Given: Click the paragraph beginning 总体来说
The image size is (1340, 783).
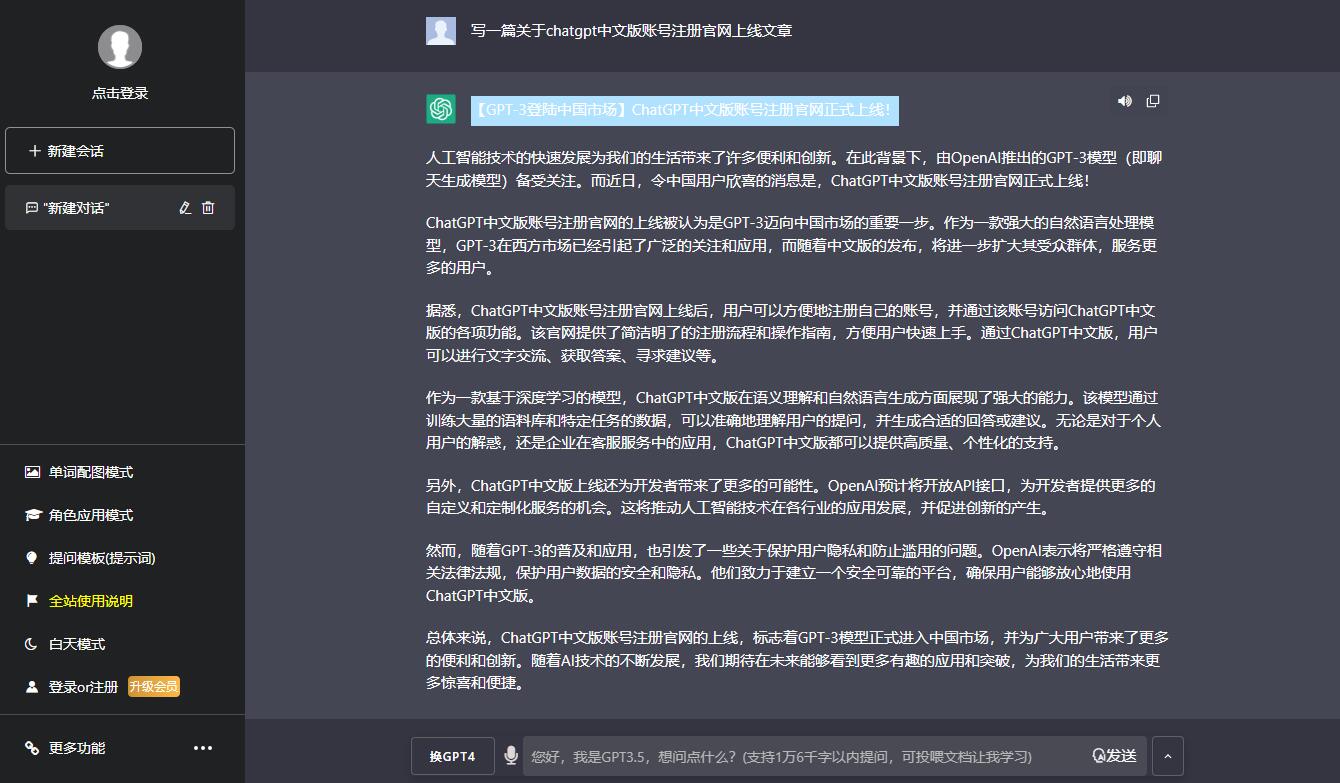Looking at the screenshot, I should (797, 660).
